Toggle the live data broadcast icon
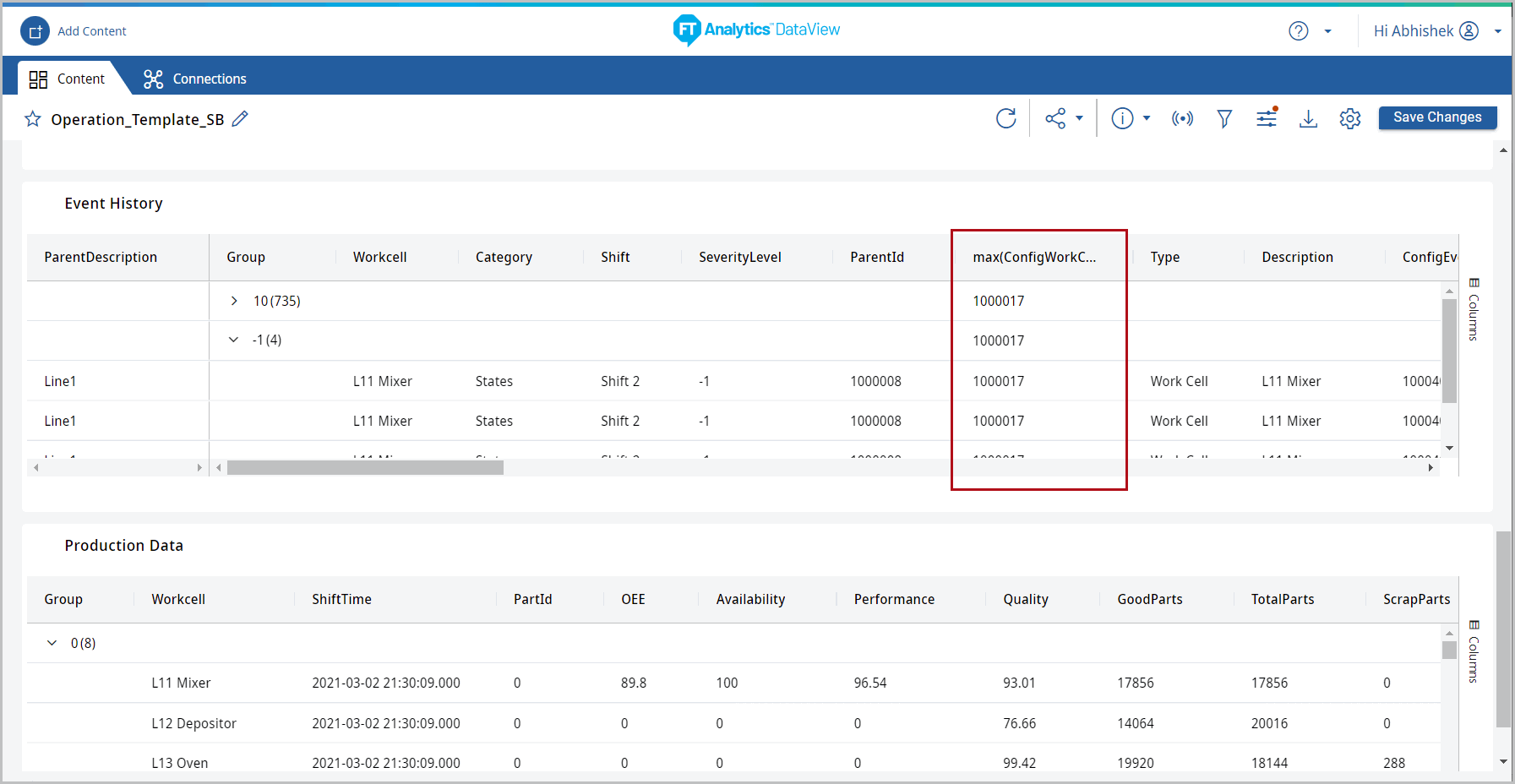1515x784 pixels. [1182, 118]
